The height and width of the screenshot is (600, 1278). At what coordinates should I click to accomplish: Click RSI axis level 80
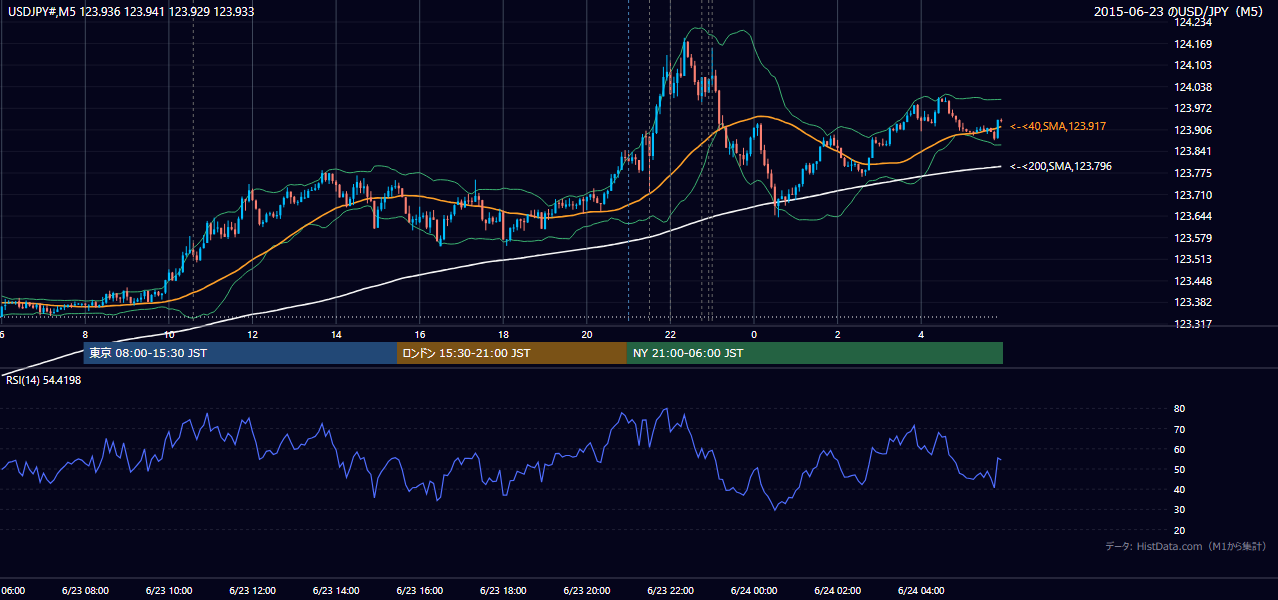[1179, 409]
